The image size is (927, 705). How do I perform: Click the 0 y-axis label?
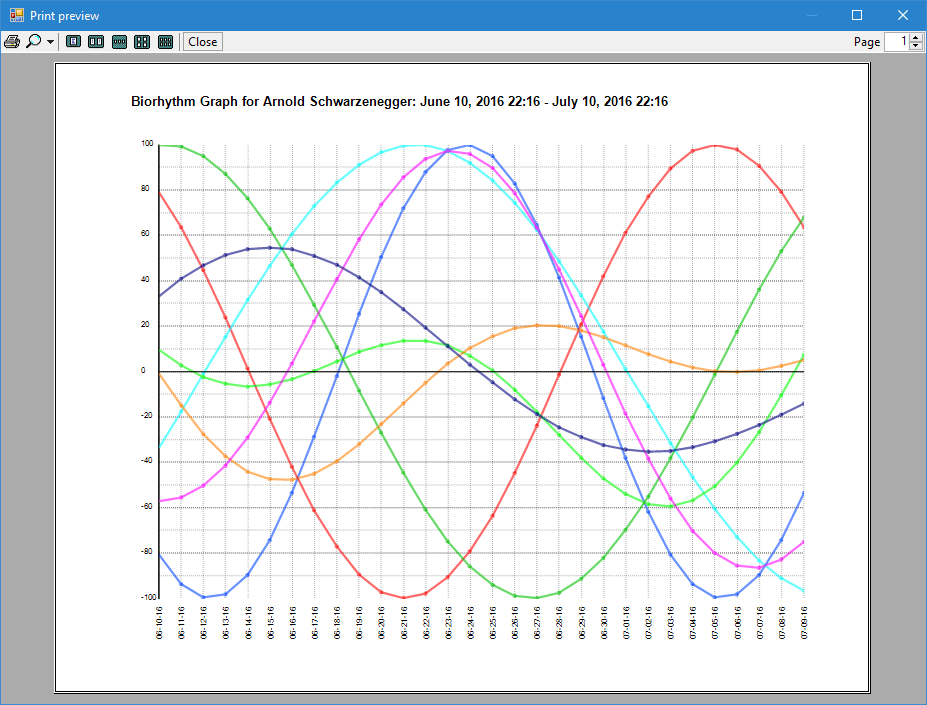point(143,370)
